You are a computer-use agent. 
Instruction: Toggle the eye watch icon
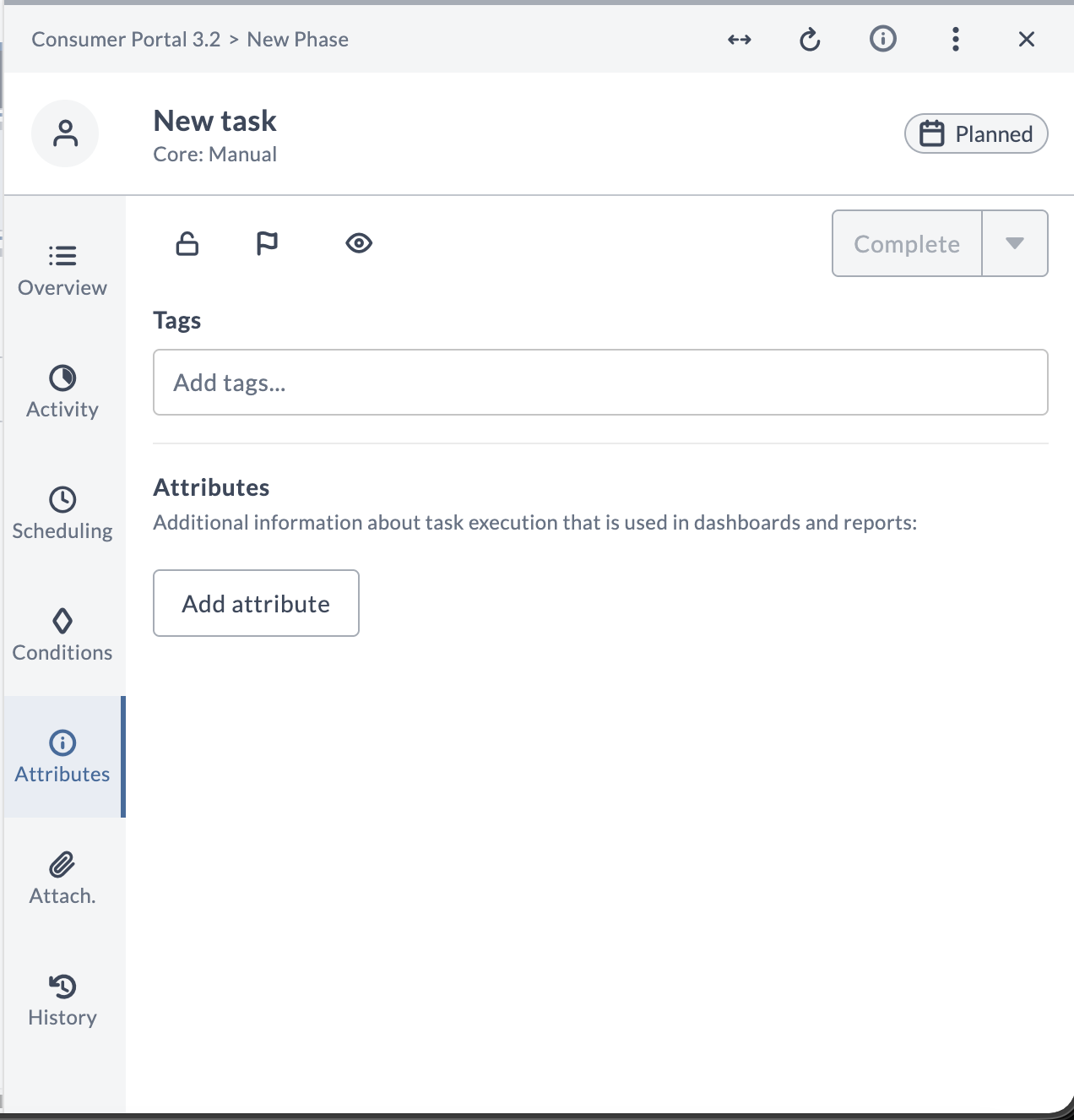point(359,244)
